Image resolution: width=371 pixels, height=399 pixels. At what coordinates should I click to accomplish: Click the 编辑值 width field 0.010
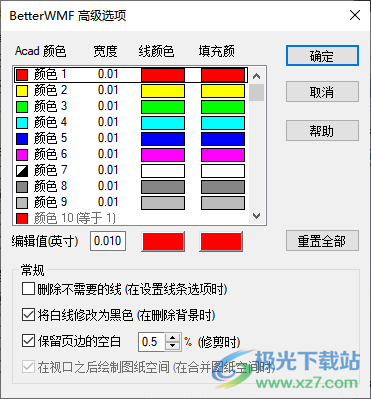108,241
